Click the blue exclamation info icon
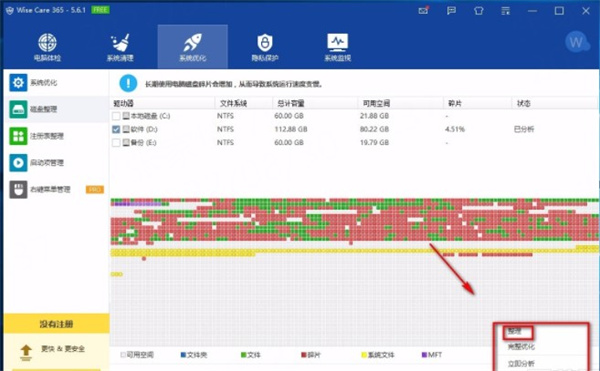This screenshot has width=600, height=371. click(128, 83)
